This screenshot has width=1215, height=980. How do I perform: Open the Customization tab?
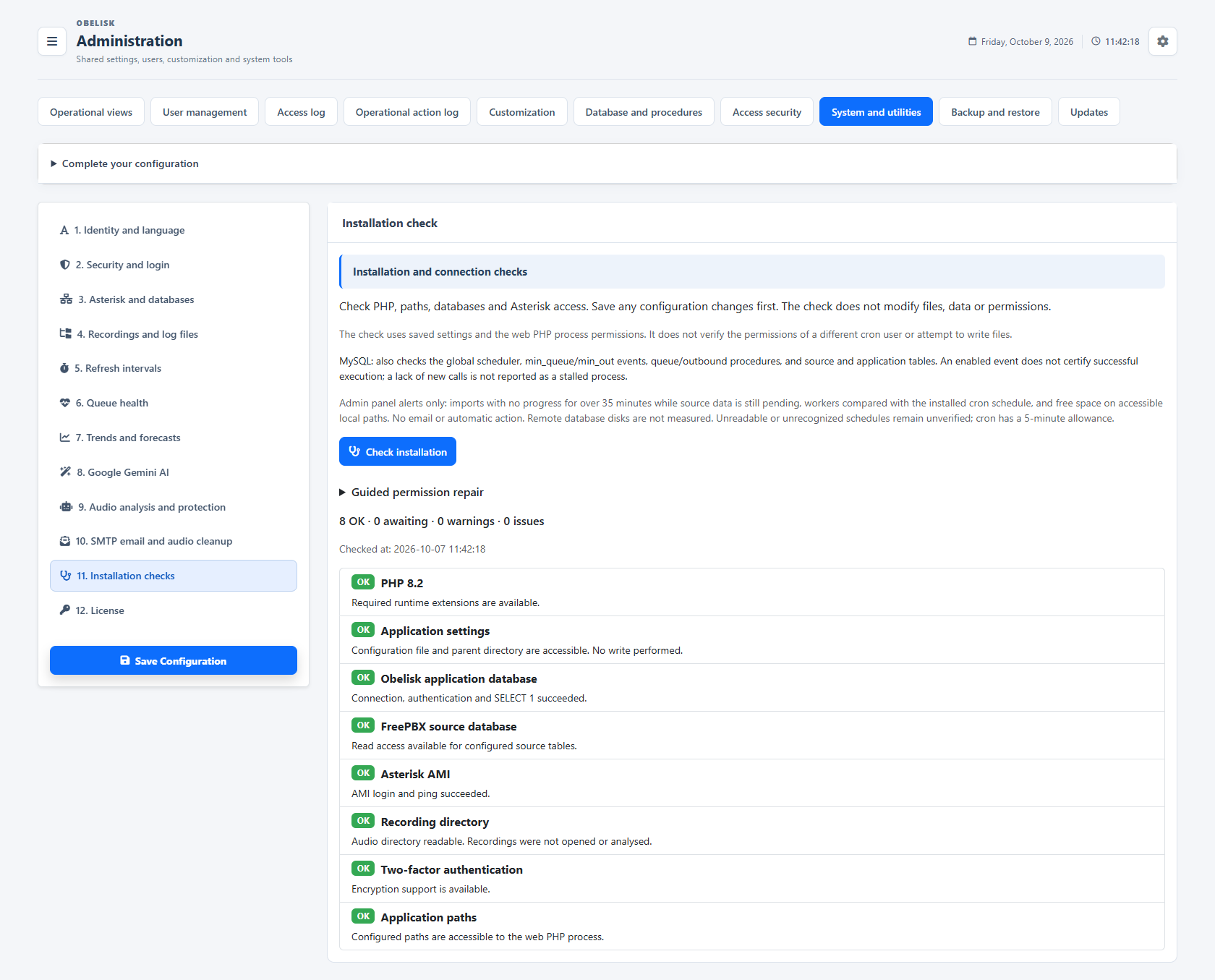(x=522, y=112)
